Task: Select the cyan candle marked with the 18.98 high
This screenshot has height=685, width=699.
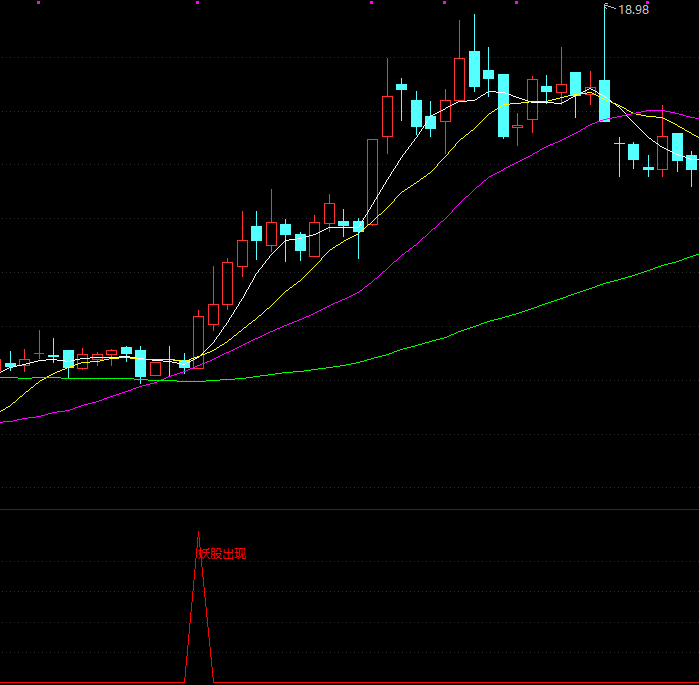Action: [604, 101]
